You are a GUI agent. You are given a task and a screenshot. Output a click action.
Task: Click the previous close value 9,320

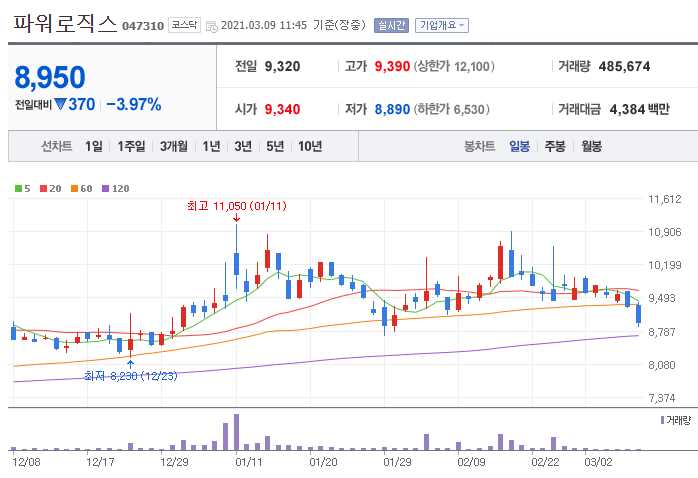(x=282, y=67)
